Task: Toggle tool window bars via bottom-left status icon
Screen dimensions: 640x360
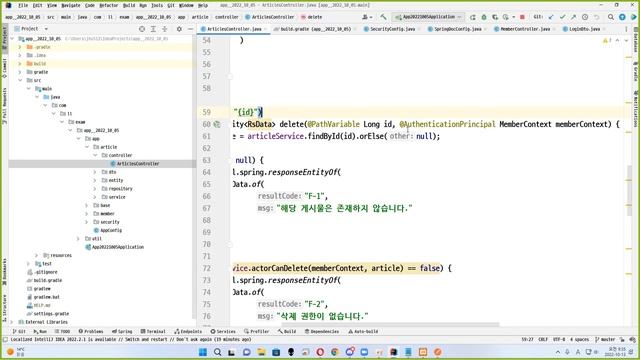Action: pyautogui.click(x=5, y=340)
